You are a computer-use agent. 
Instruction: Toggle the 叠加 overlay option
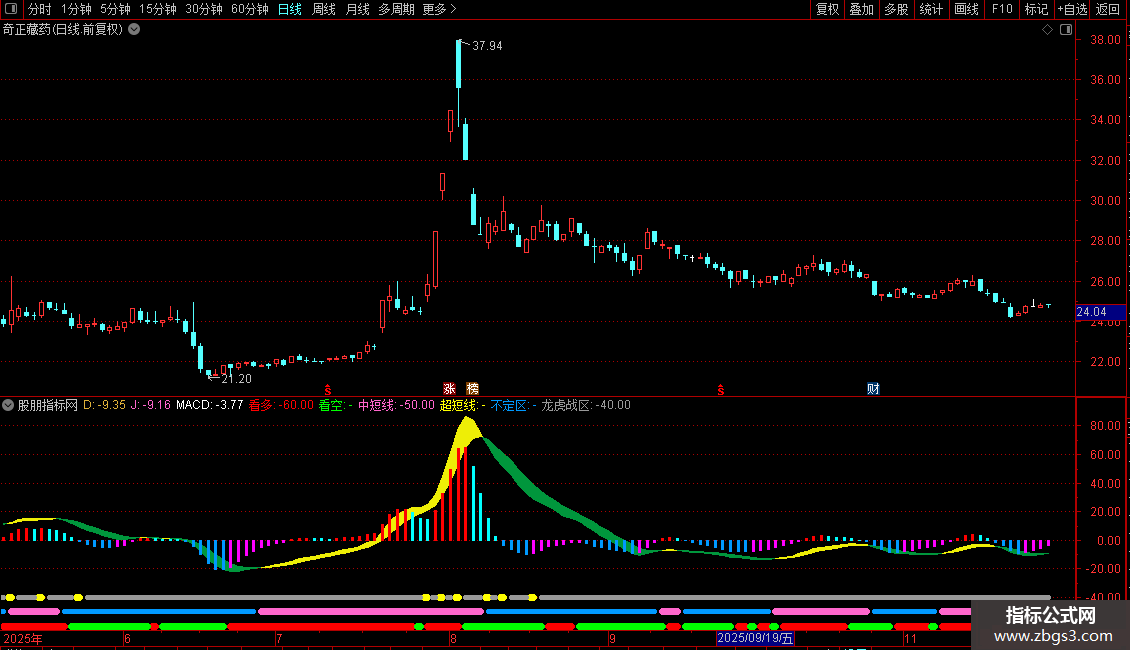coord(861,9)
